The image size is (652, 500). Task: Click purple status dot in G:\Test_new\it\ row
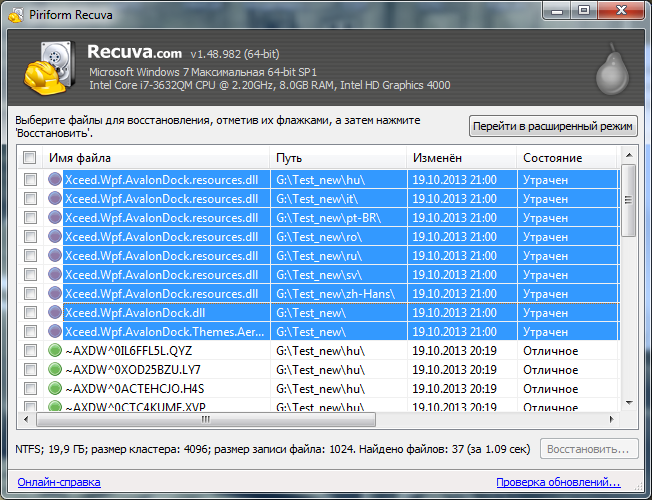pos(54,198)
